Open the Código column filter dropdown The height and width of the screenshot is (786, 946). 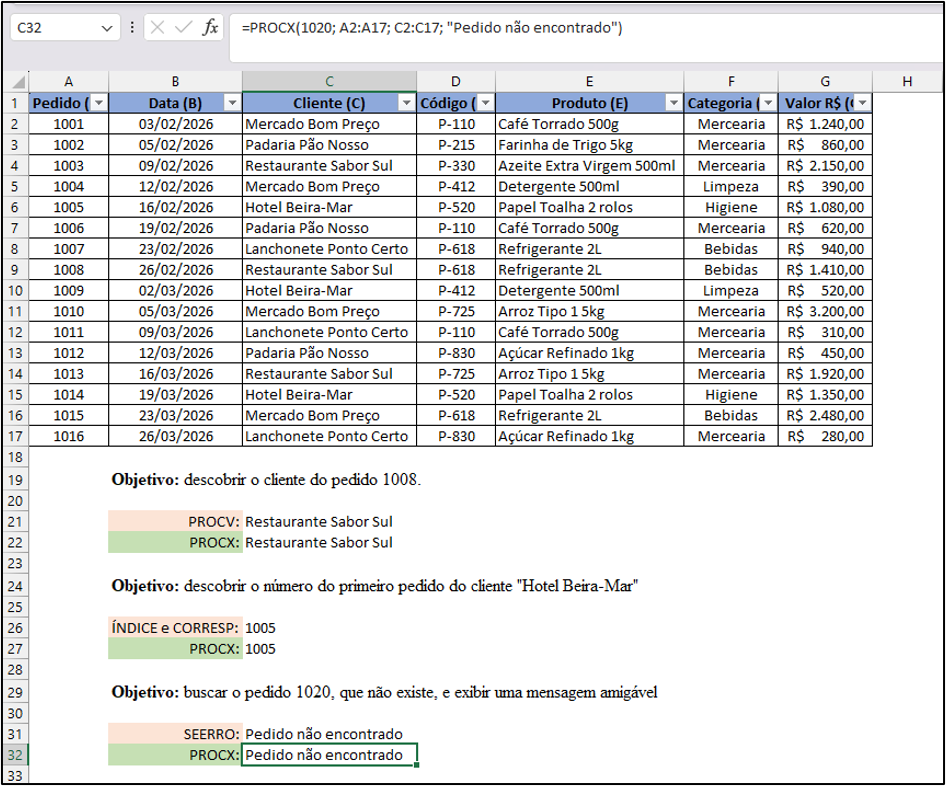point(486,103)
